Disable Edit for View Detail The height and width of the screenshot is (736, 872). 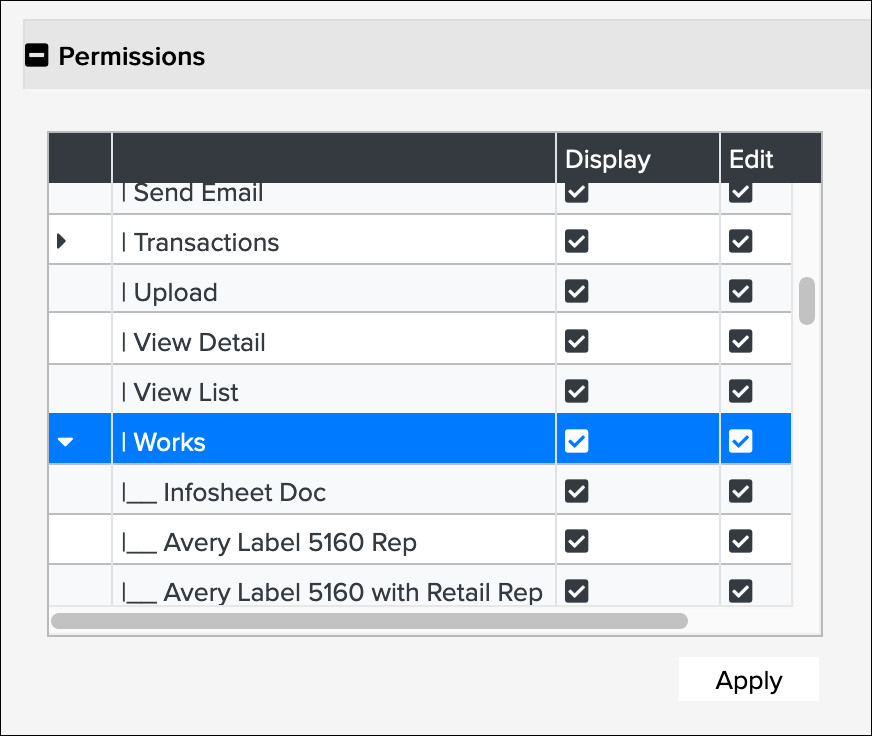pos(740,341)
